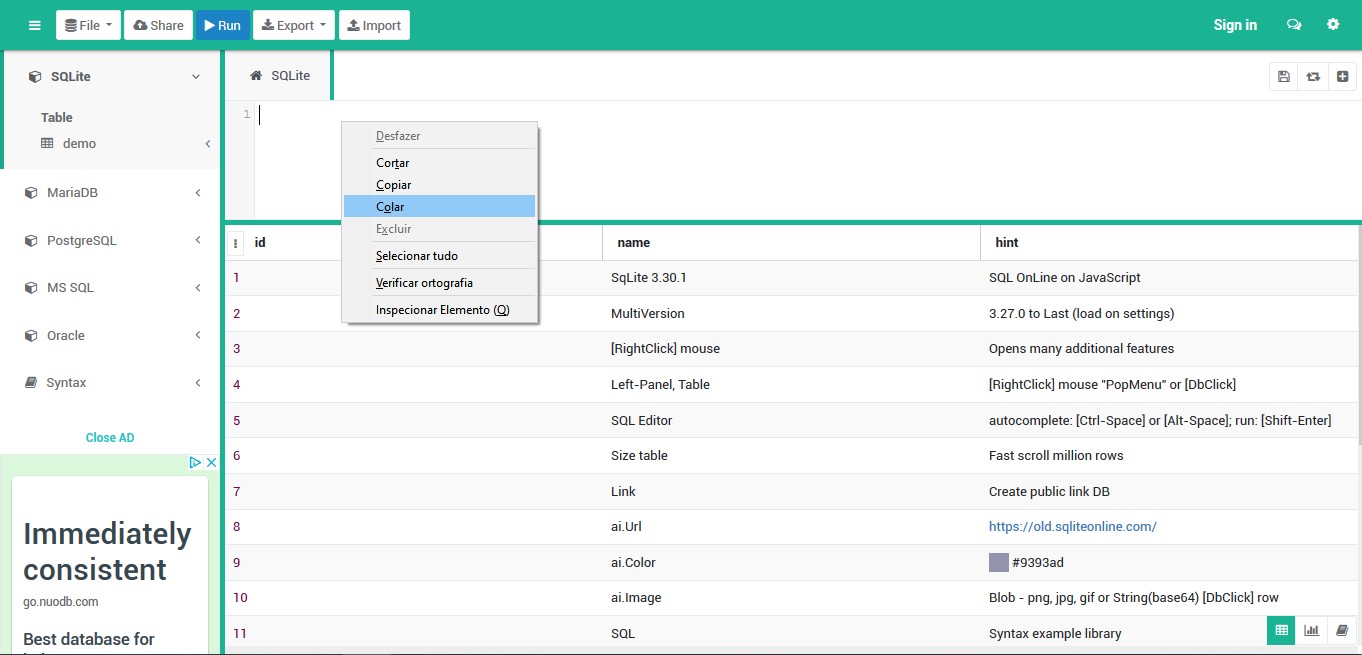Click the SQLite cube icon in the sidebar

pos(35,77)
